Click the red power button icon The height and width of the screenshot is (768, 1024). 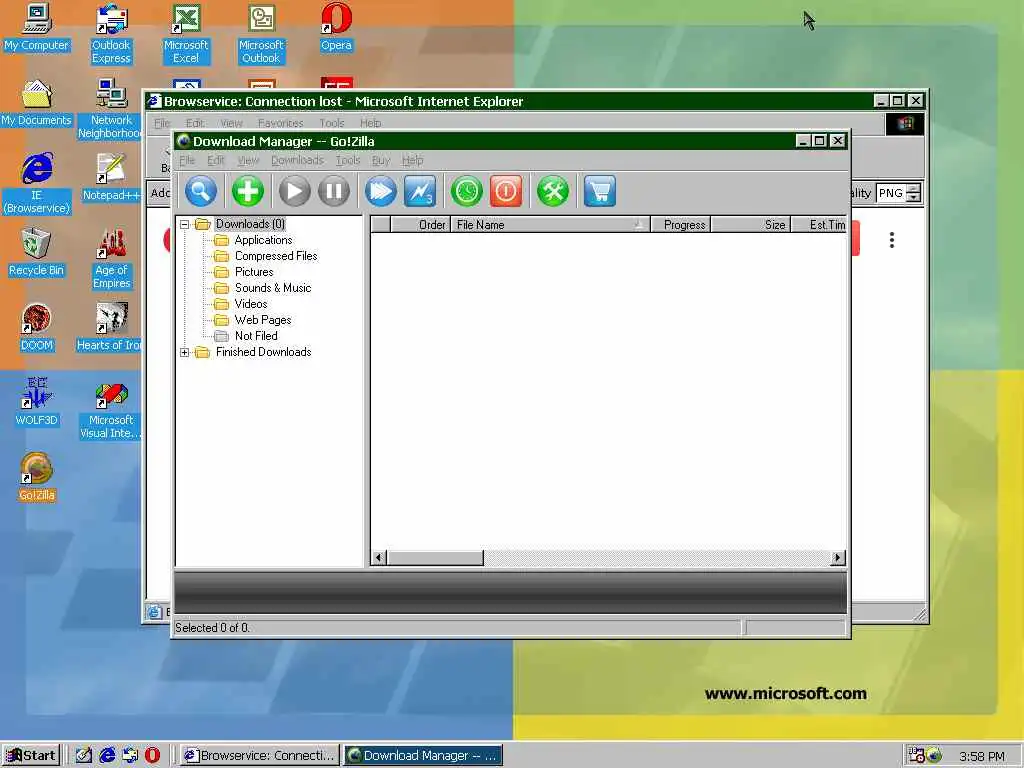(506, 191)
